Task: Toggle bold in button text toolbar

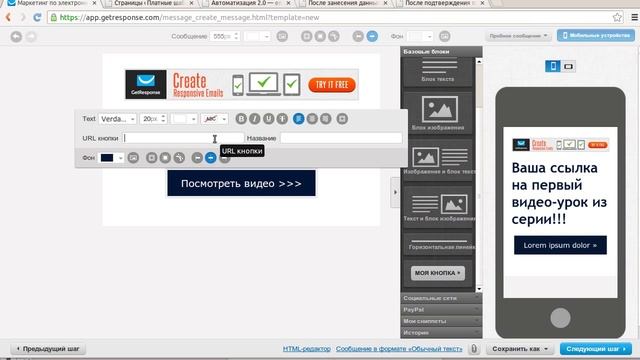Action: (241, 119)
